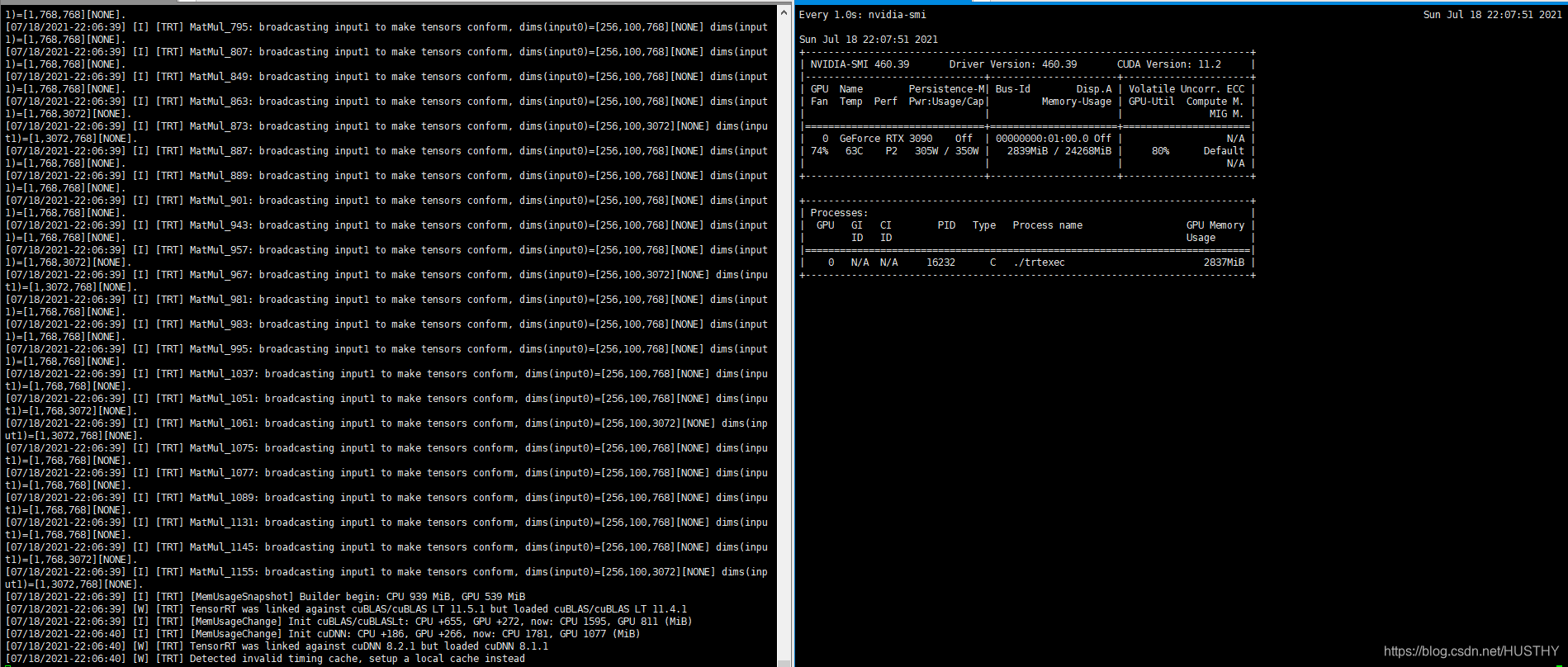
Task: Click the 2837MiB process memory value
Action: click(x=1224, y=263)
